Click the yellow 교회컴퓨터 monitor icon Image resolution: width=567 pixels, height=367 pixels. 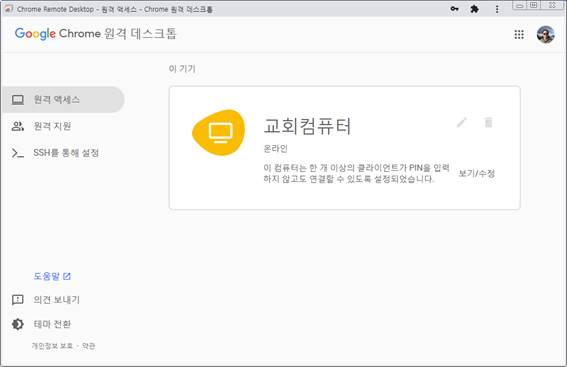tap(219, 132)
